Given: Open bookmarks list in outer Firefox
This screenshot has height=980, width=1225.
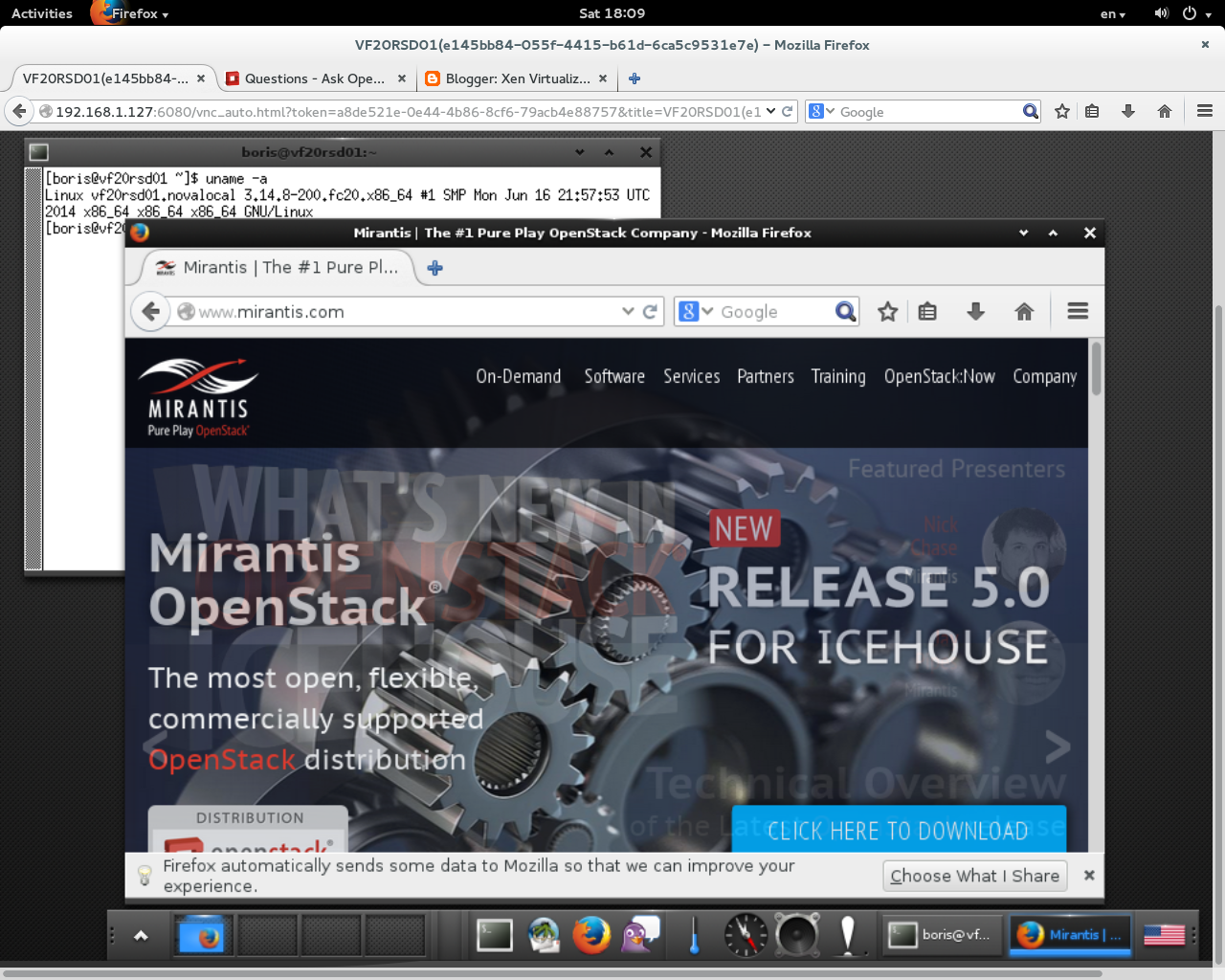Looking at the screenshot, I should pos(1092,111).
